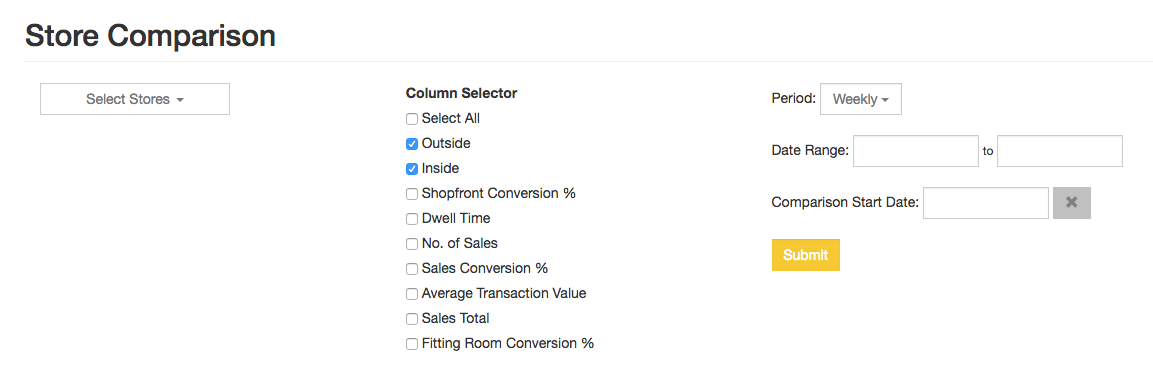
Task: Click the Comparison Start Date input
Action: pyautogui.click(x=985, y=203)
